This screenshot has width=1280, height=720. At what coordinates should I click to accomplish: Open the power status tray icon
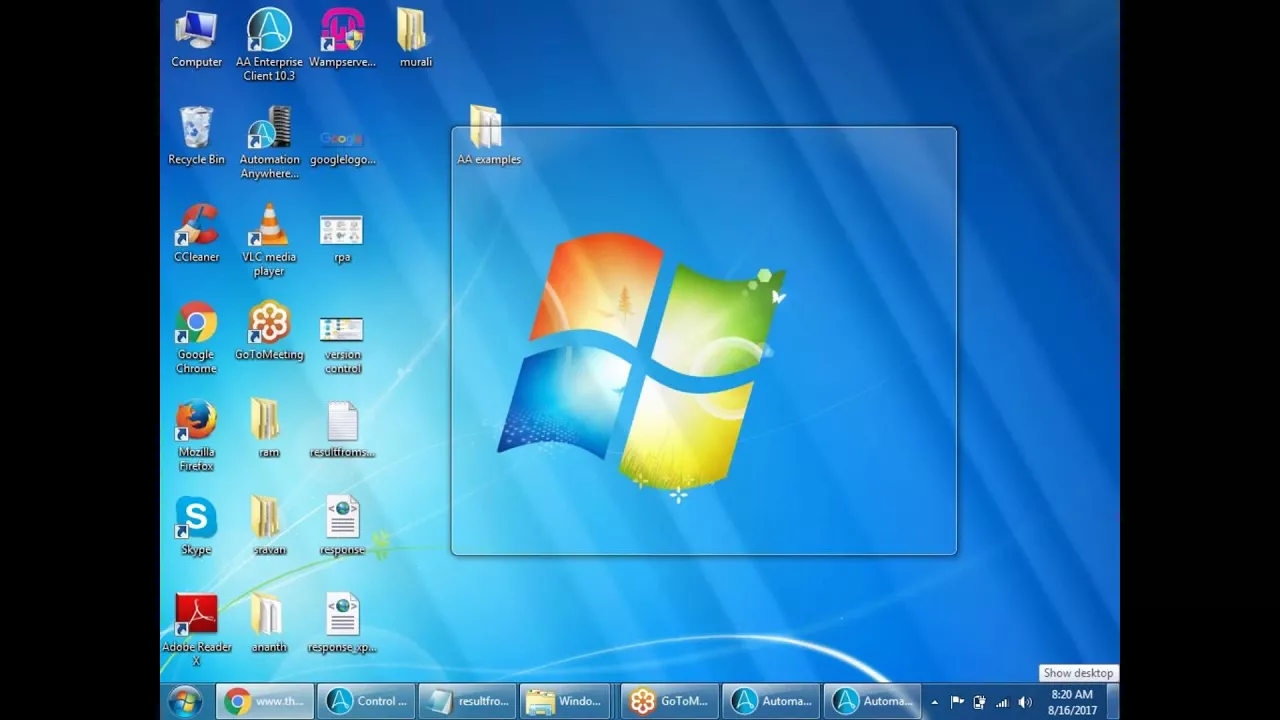click(x=979, y=702)
